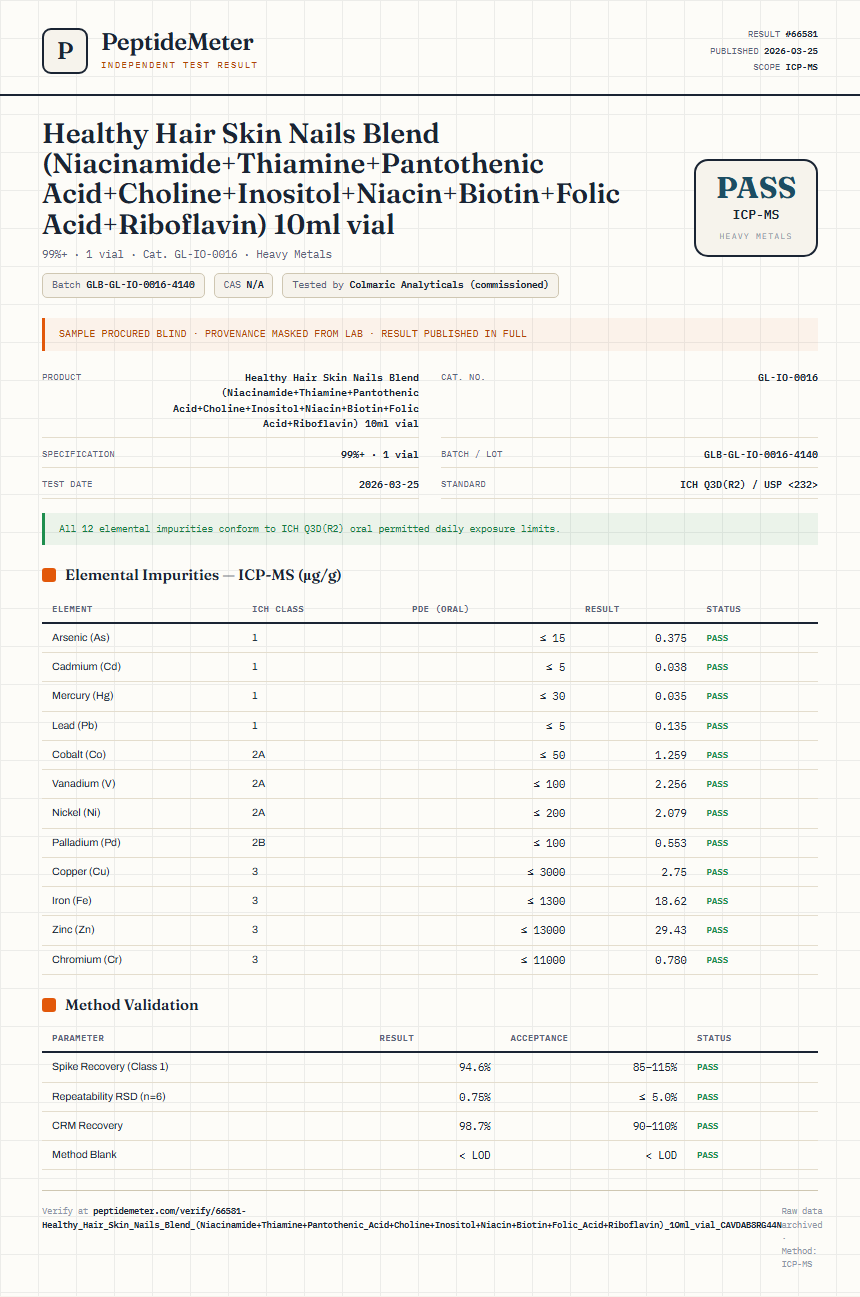Click the Cobalt result value 1.259
Viewport: 860px width, 1297px height.
pyautogui.click(x=671, y=755)
